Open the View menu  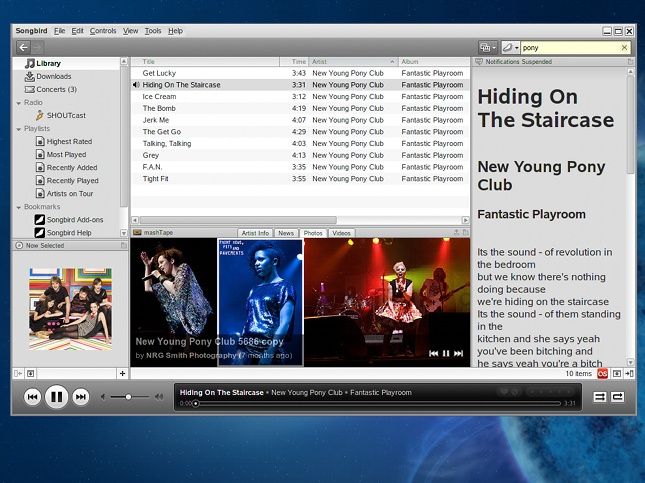[130, 31]
